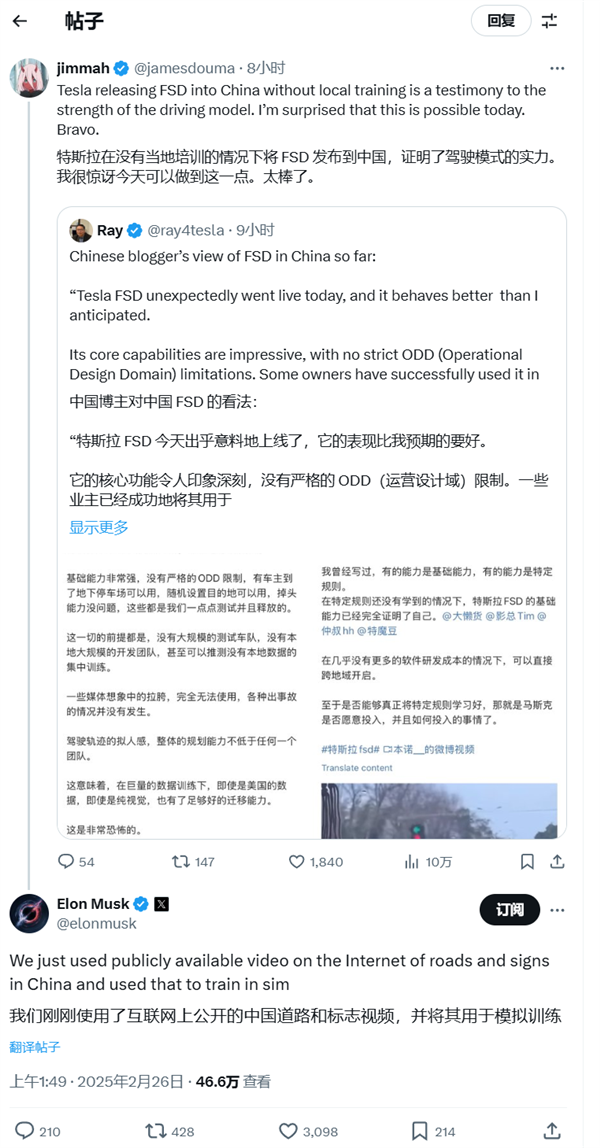Like jimmah's post with 1,840 likes

coord(296,861)
